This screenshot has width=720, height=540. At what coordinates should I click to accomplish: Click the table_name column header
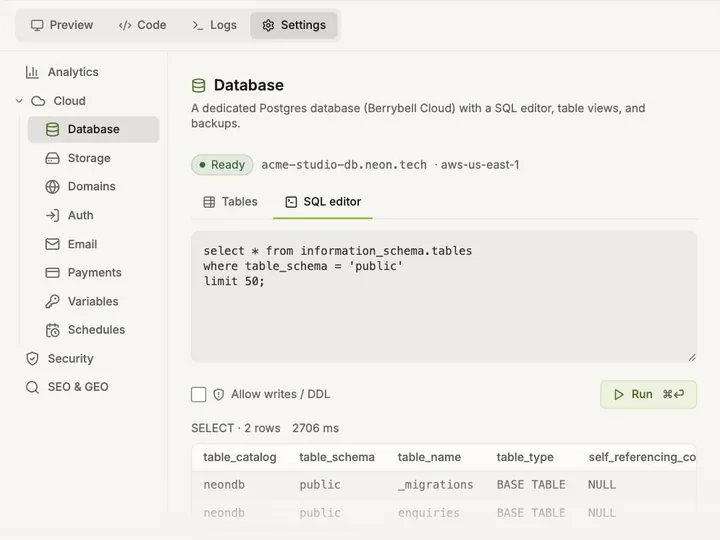429,457
